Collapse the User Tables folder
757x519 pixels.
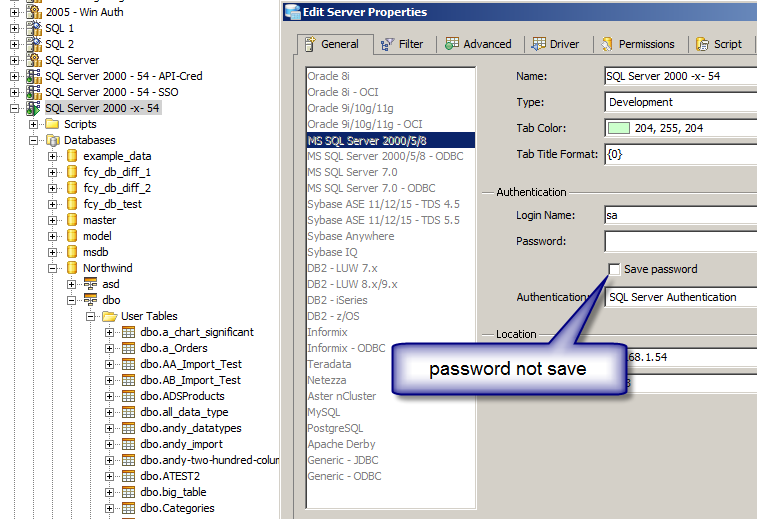click(x=90, y=317)
